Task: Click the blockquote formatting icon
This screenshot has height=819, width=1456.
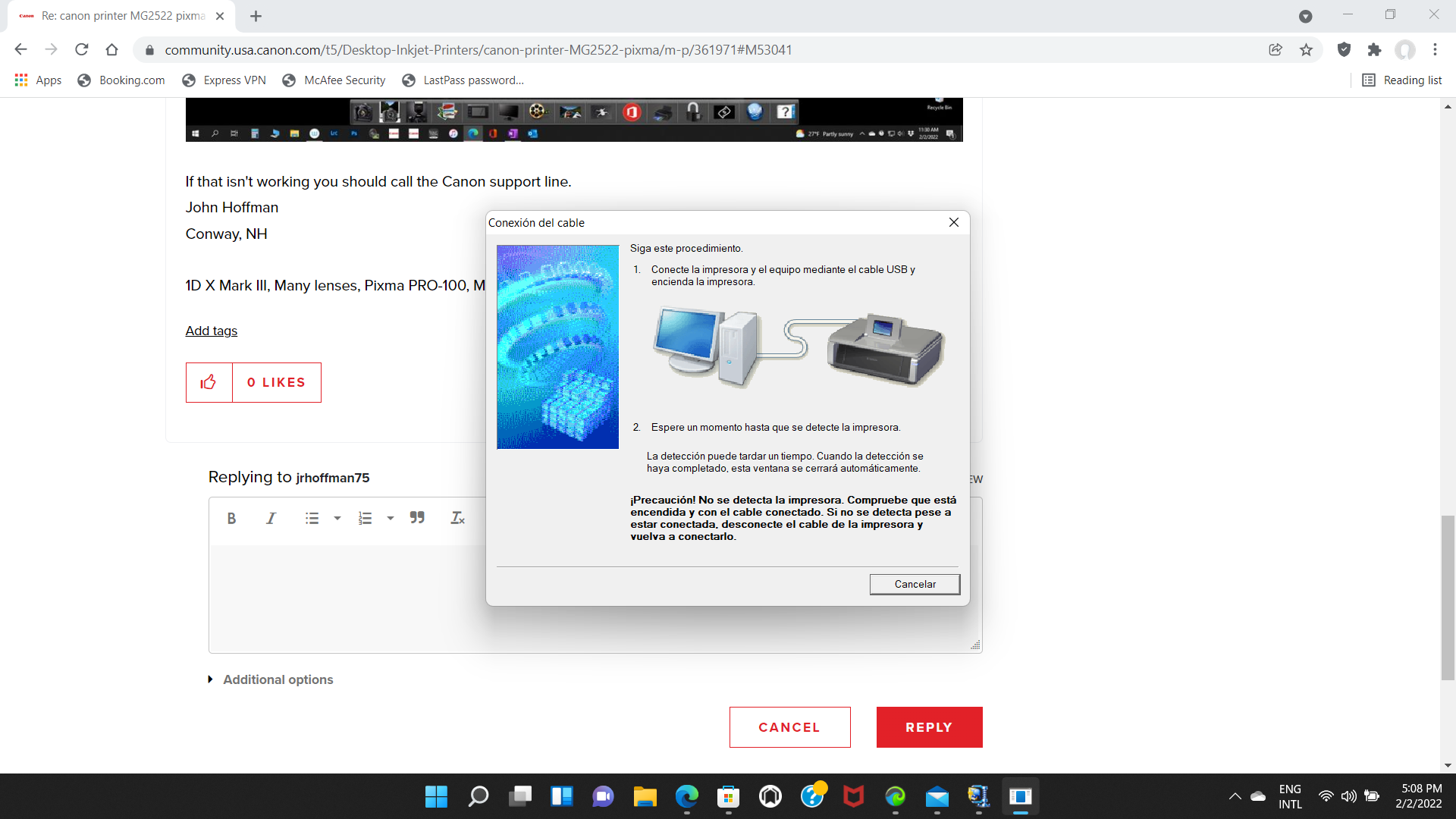Action: (416, 518)
